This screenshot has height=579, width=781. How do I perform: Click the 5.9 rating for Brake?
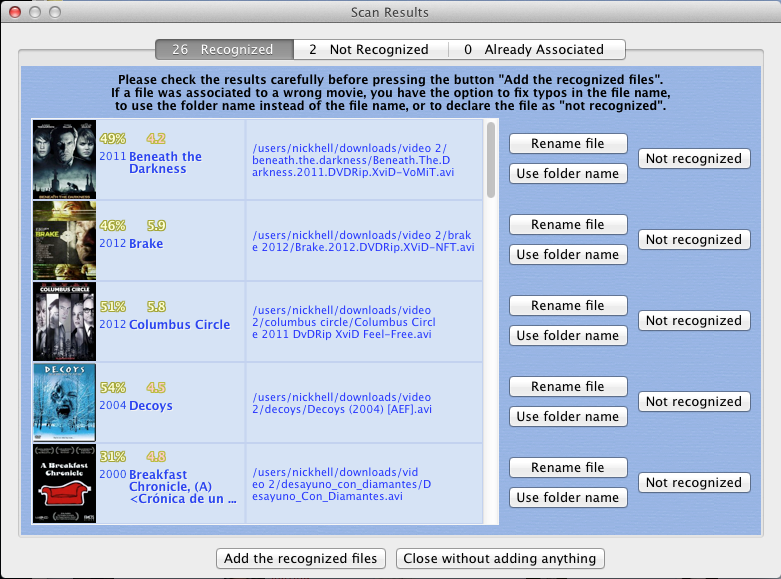tap(156, 226)
